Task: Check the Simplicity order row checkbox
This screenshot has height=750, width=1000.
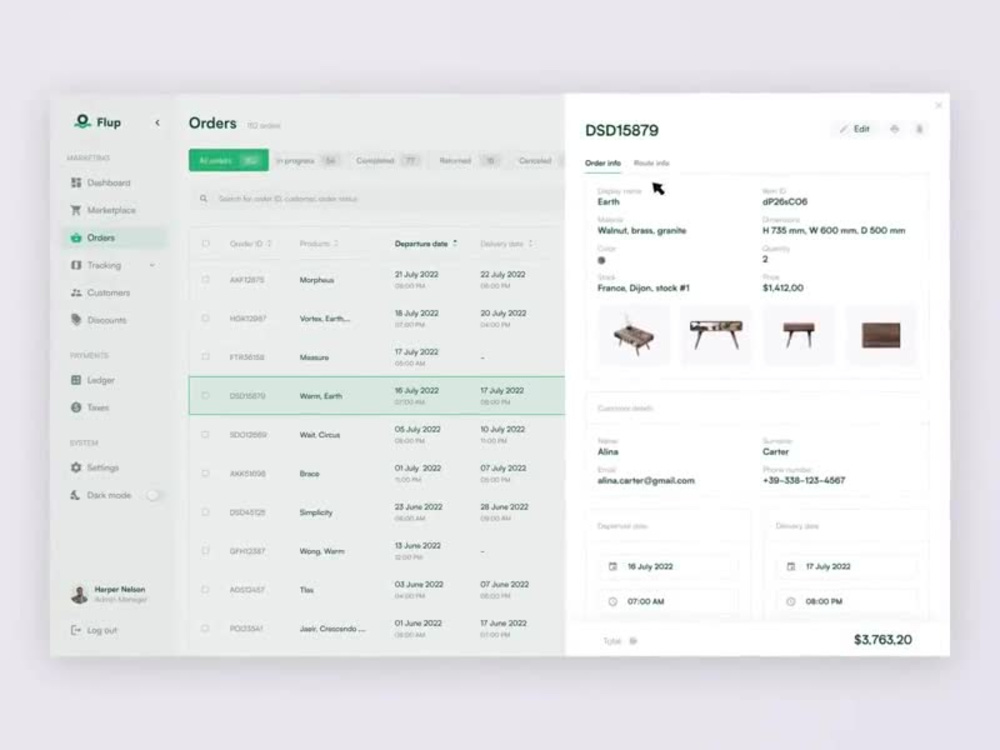Action: pyautogui.click(x=205, y=512)
